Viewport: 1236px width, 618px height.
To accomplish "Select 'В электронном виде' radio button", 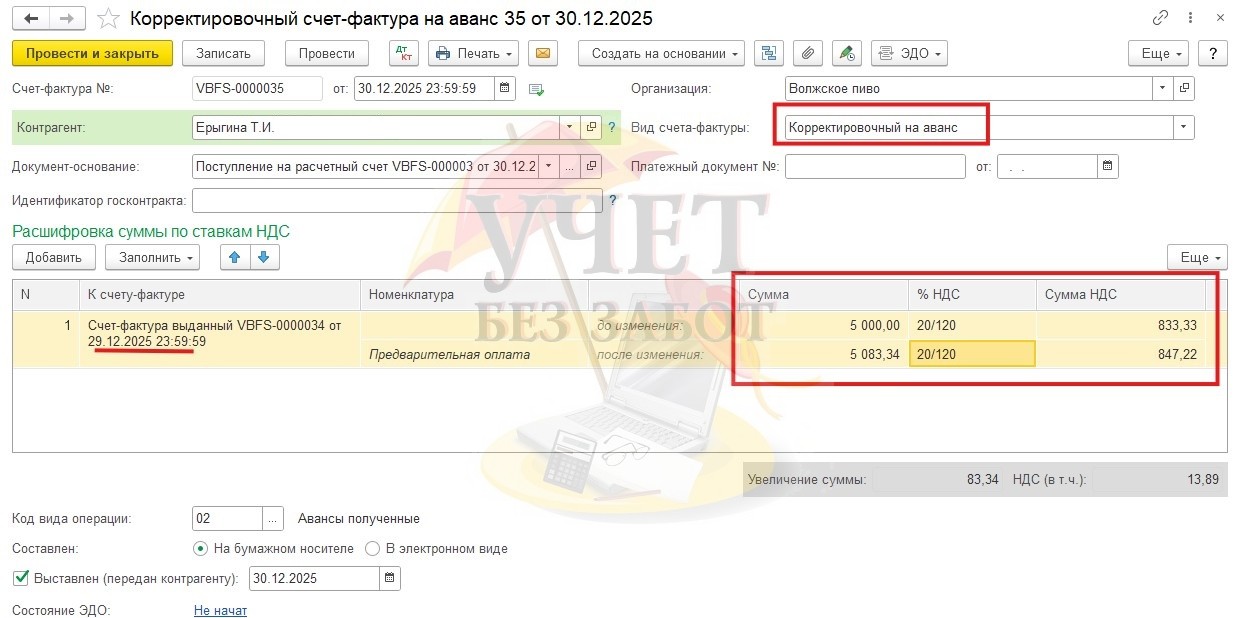I will tap(373, 548).
